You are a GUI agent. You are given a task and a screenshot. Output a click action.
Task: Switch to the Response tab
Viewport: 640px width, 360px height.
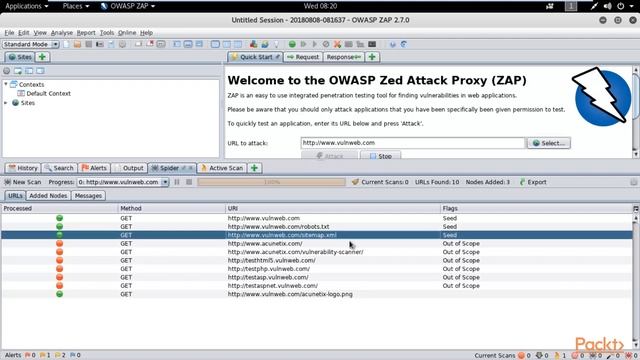(343, 57)
